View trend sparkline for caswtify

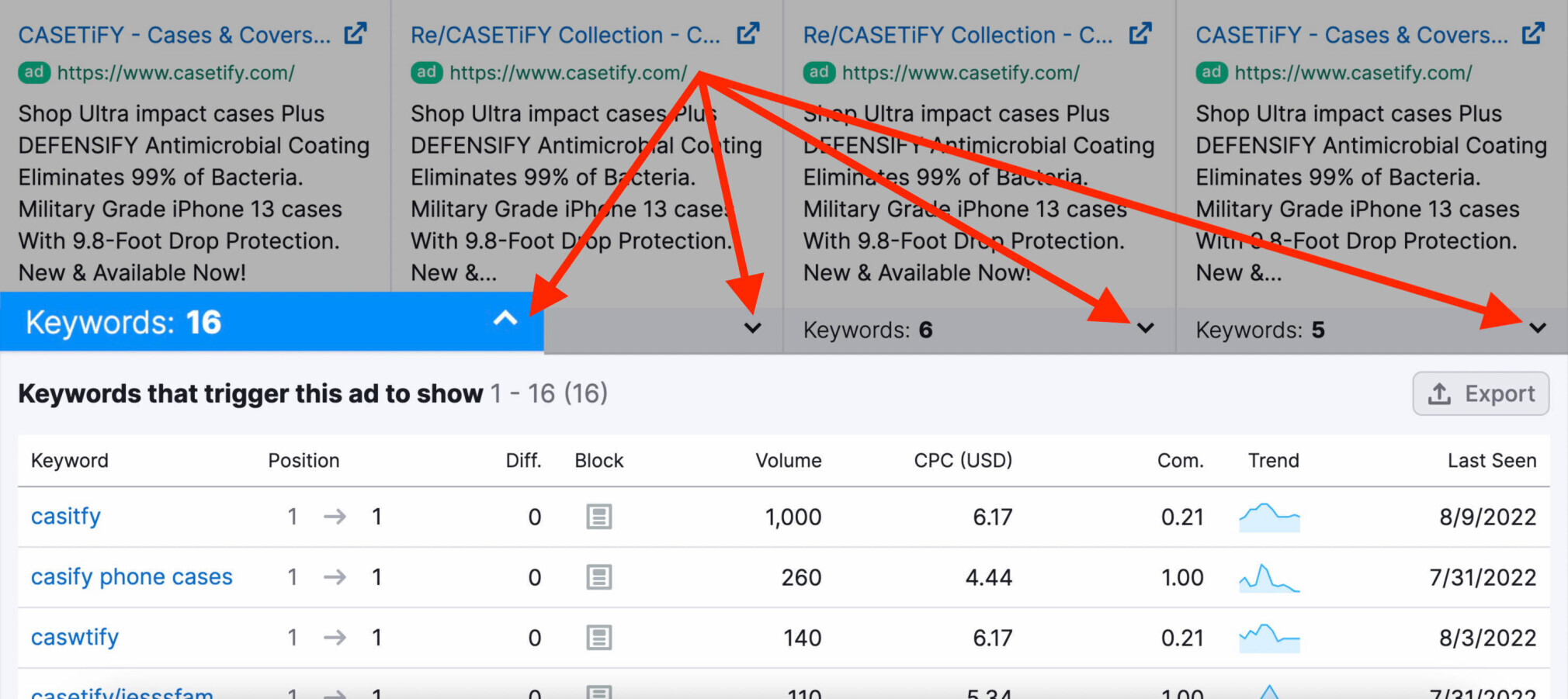click(1269, 638)
